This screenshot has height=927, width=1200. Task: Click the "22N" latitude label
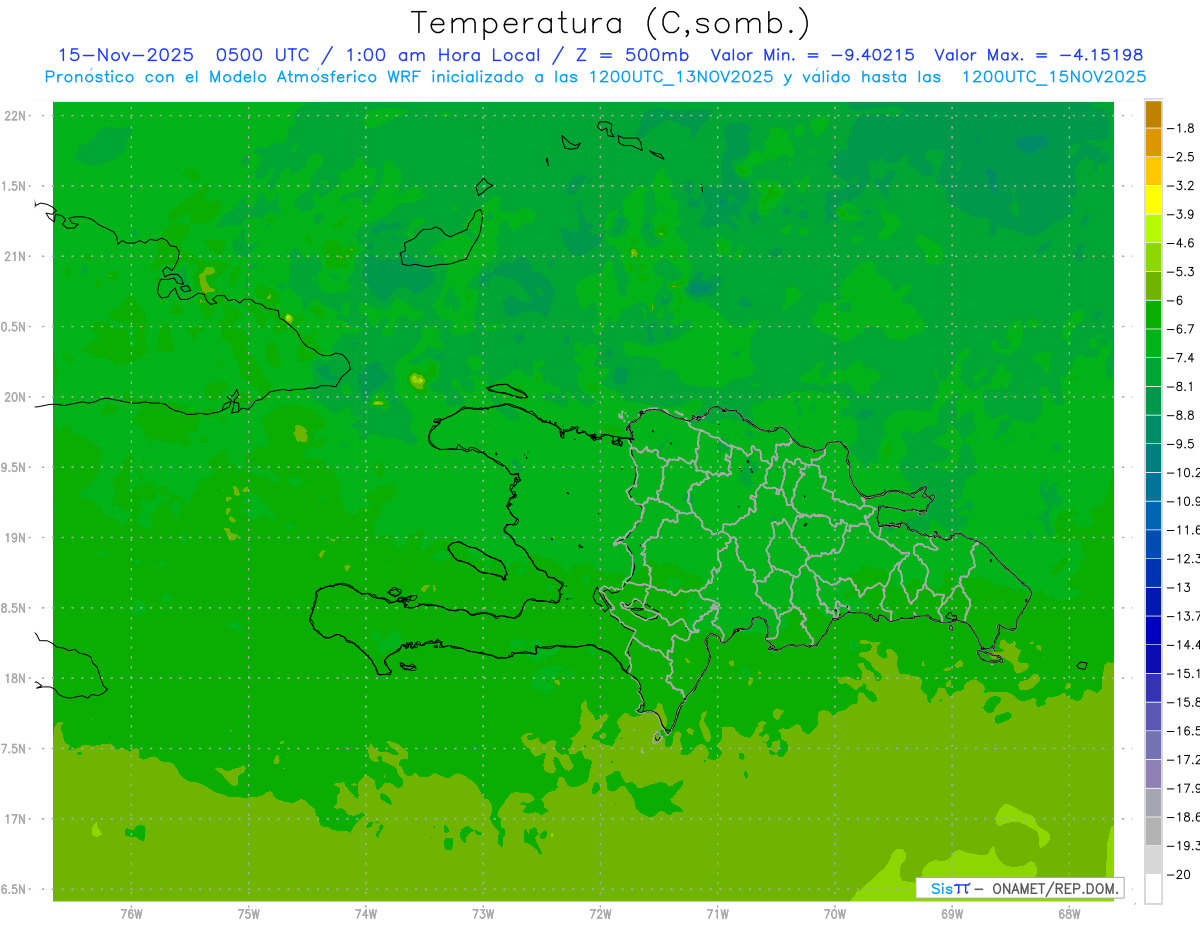click(15, 116)
